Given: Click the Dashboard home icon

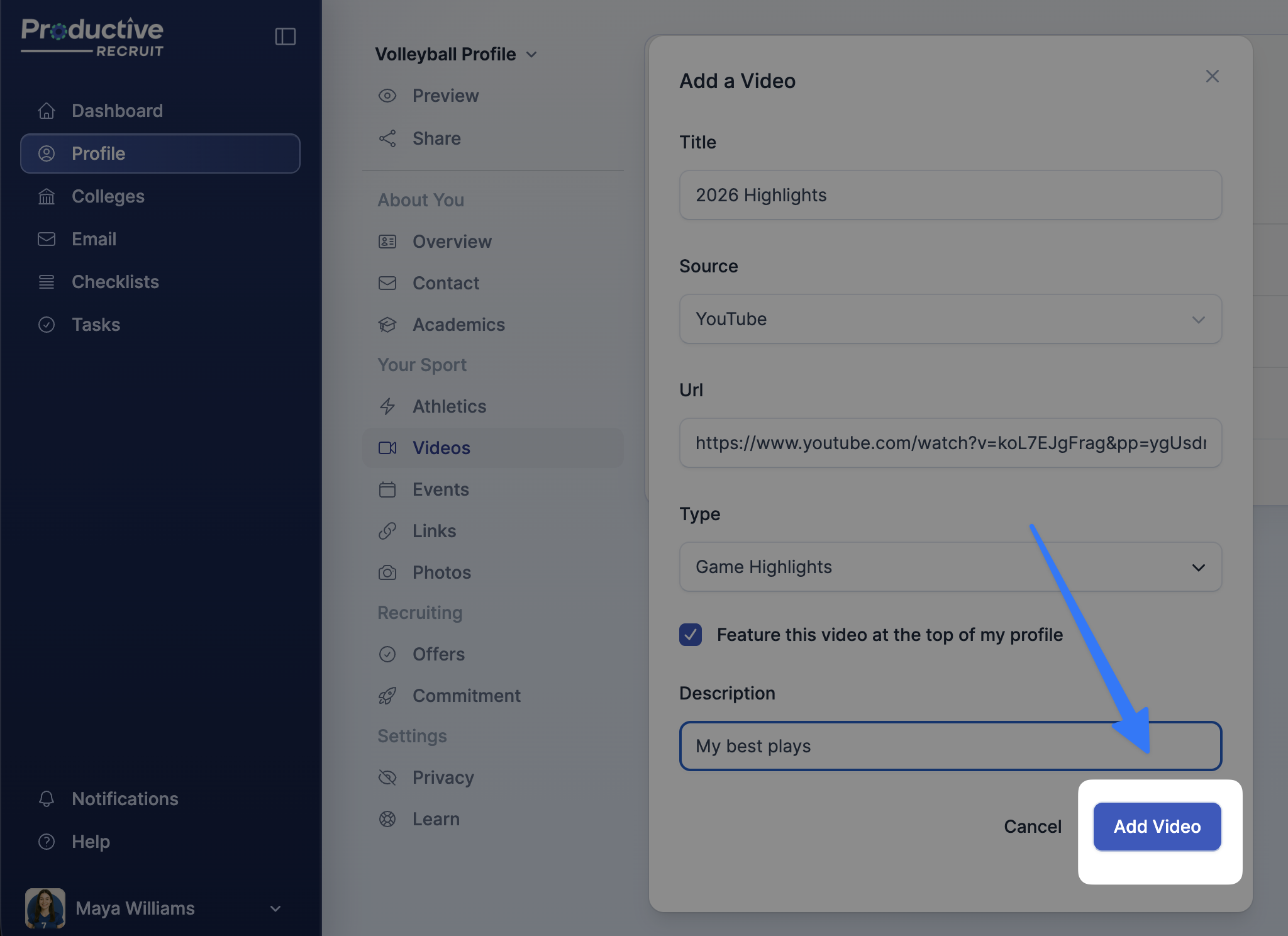Looking at the screenshot, I should coord(47,111).
